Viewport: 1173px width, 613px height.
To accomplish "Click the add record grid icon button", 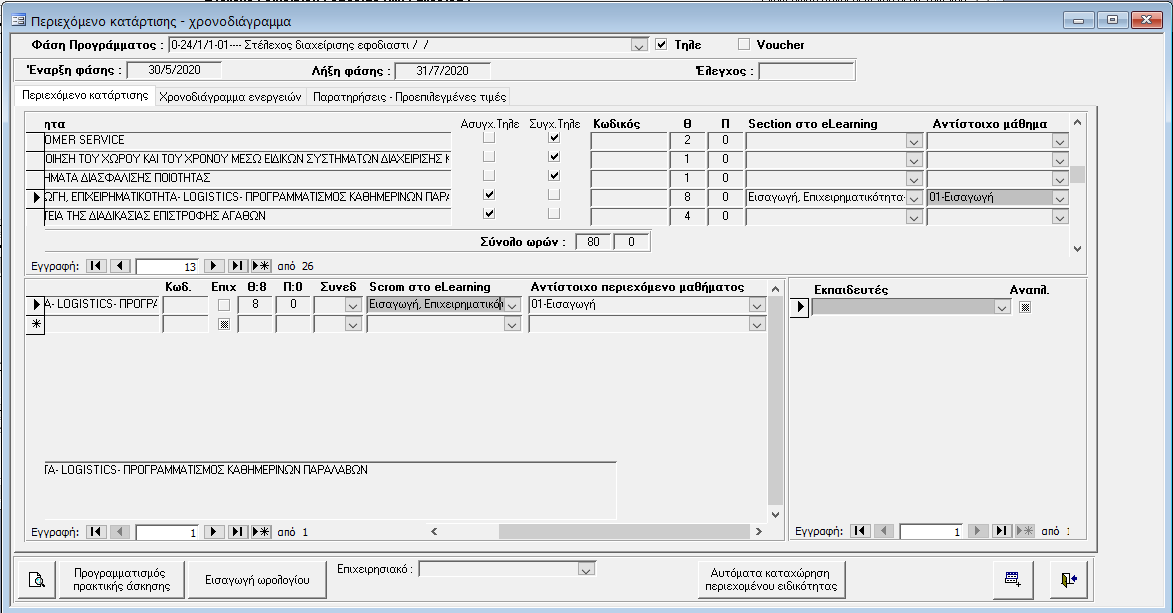I will click(1012, 579).
